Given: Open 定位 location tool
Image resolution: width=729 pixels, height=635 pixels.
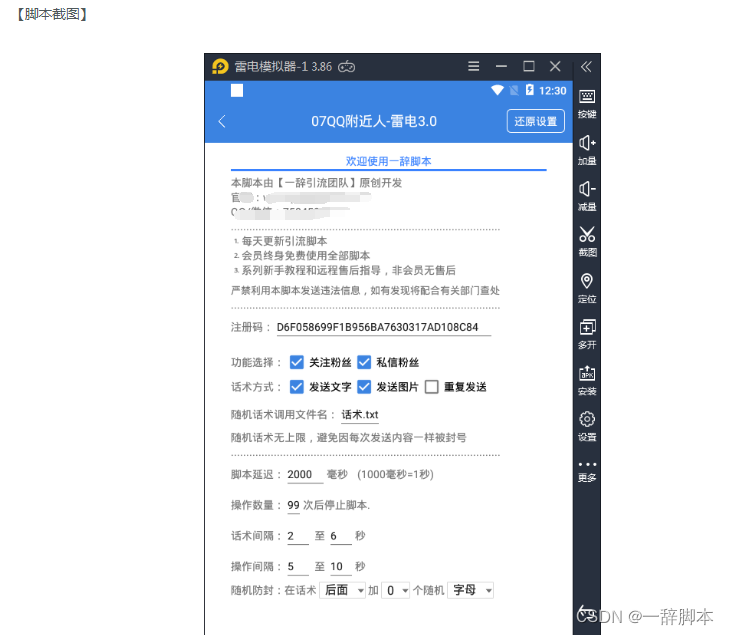Looking at the screenshot, I should (587, 288).
